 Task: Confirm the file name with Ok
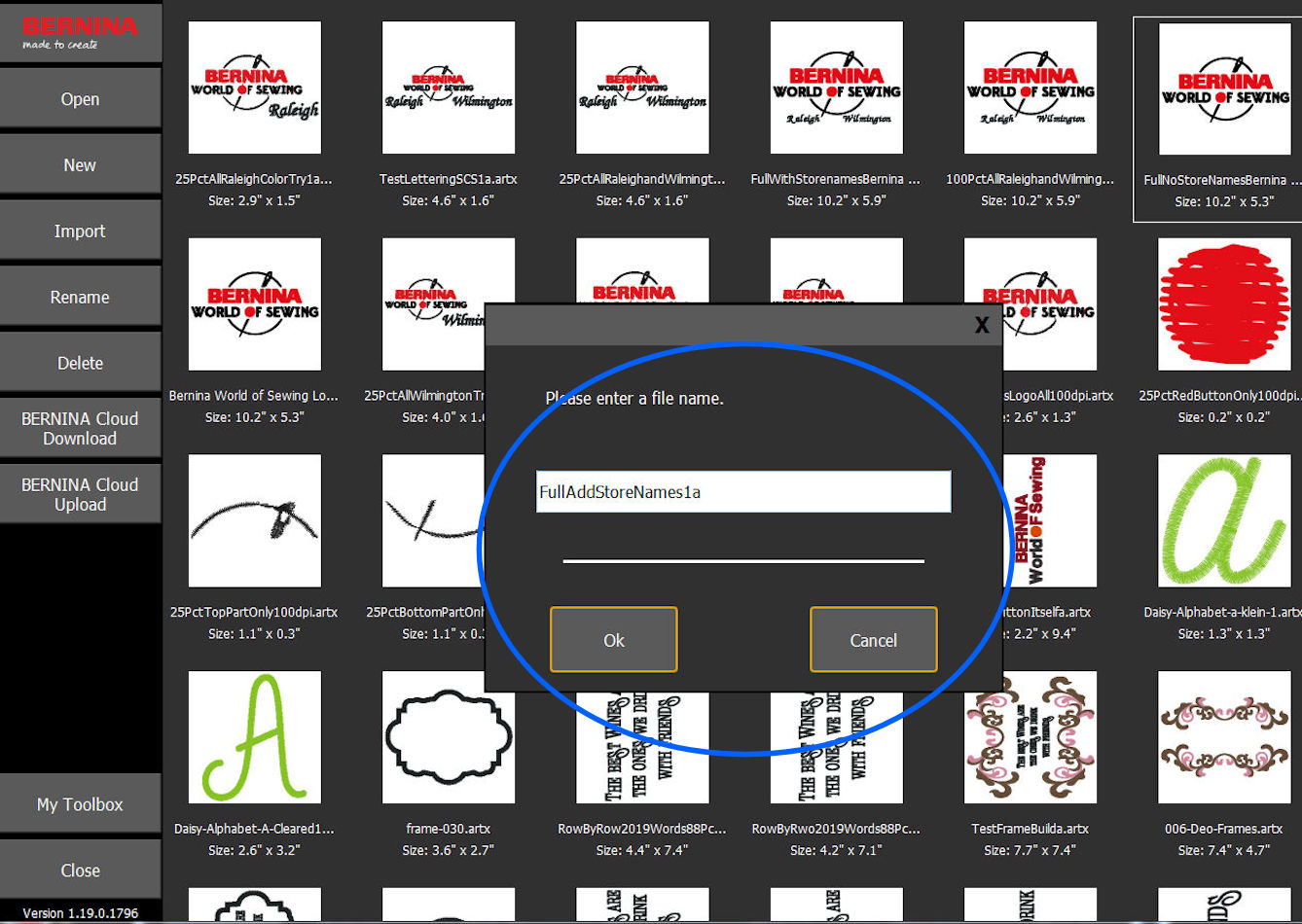point(613,640)
